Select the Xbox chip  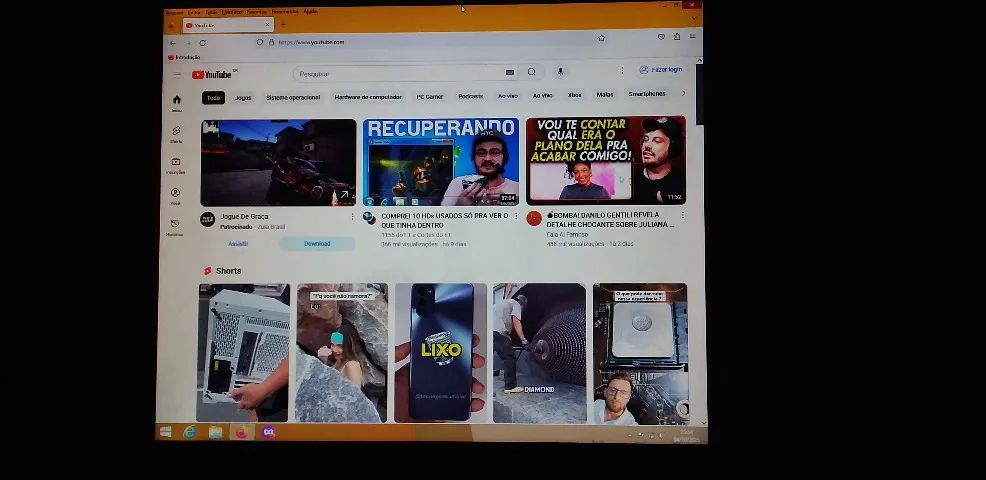[574, 95]
